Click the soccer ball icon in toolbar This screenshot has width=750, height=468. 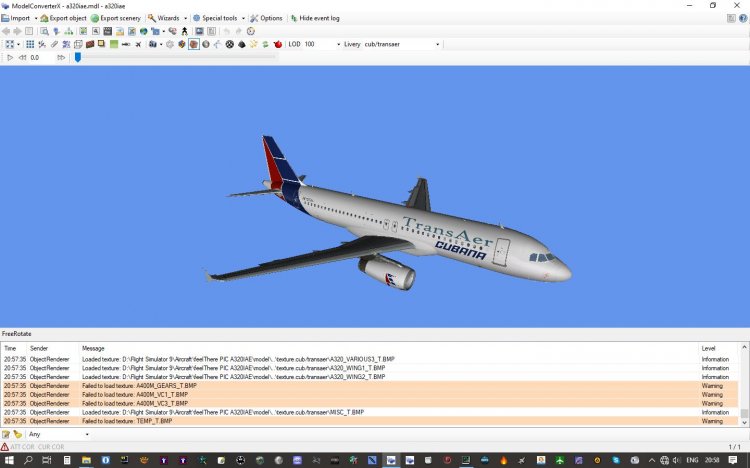click(x=229, y=44)
